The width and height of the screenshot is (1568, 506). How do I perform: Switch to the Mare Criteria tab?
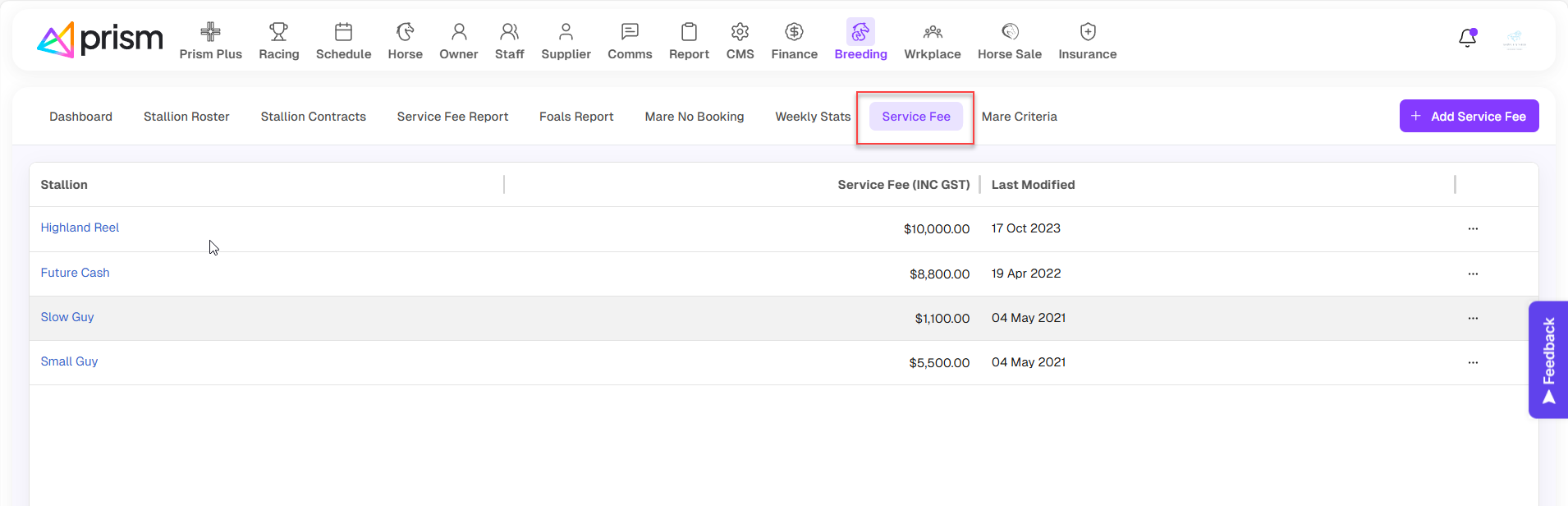point(1019,117)
